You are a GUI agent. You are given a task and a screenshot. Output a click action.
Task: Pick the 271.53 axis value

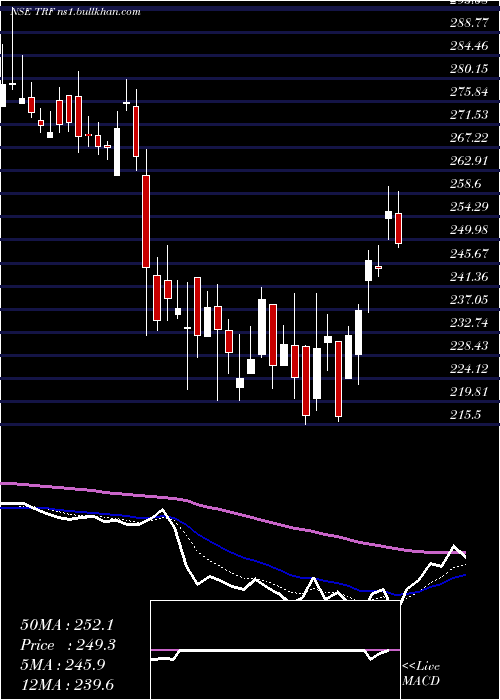coord(469,115)
